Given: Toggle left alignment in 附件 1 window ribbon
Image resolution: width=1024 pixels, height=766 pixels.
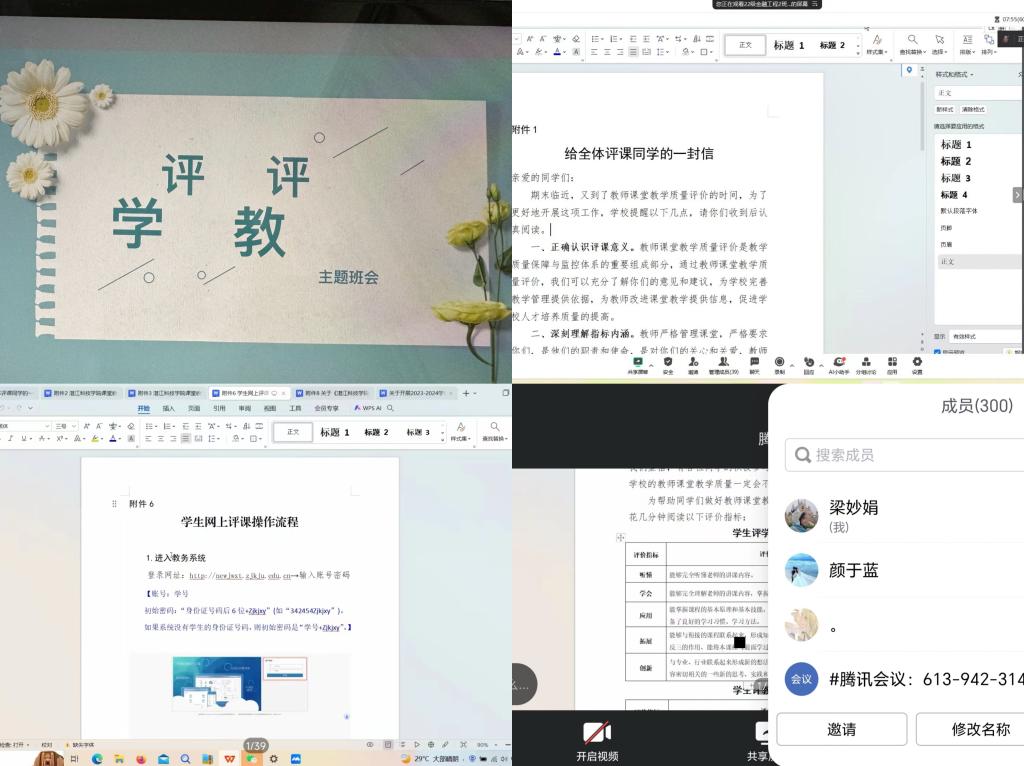Looking at the screenshot, I should tap(594, 52).
